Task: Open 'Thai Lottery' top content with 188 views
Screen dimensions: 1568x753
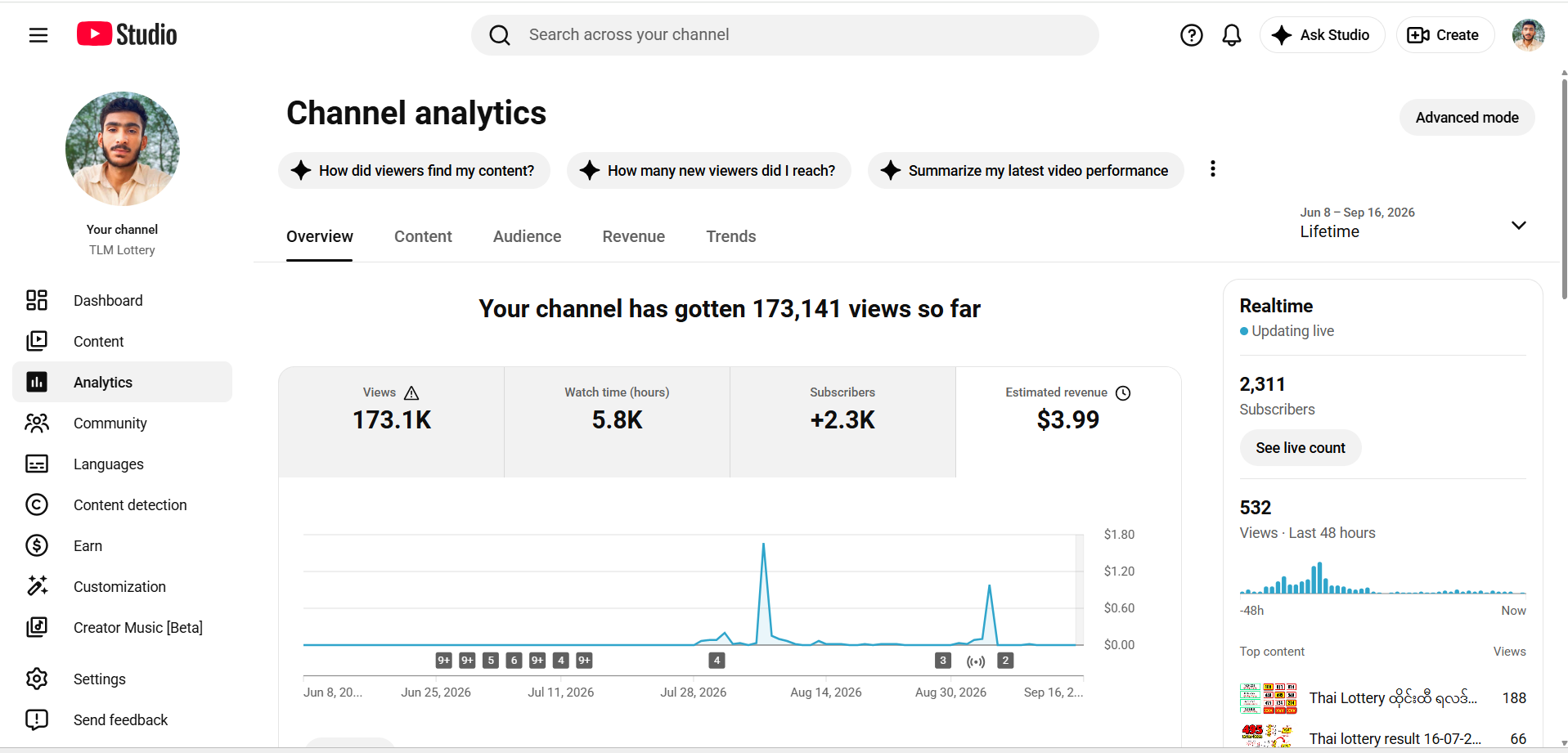Action: point(1393,697)
